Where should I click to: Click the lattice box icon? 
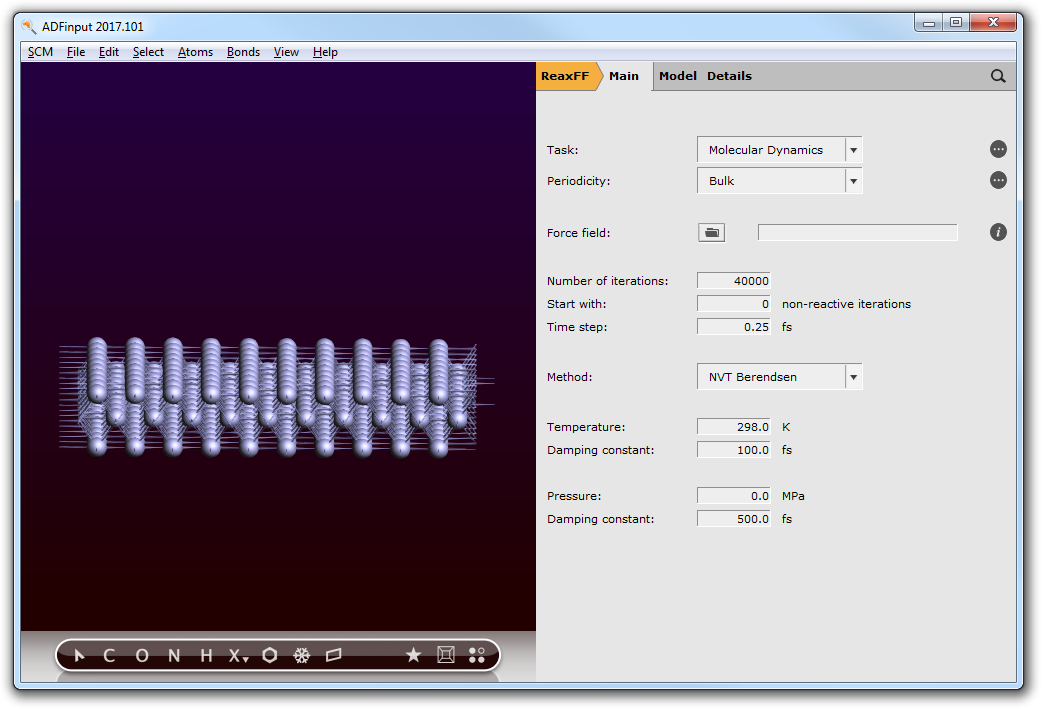[446, 655]
